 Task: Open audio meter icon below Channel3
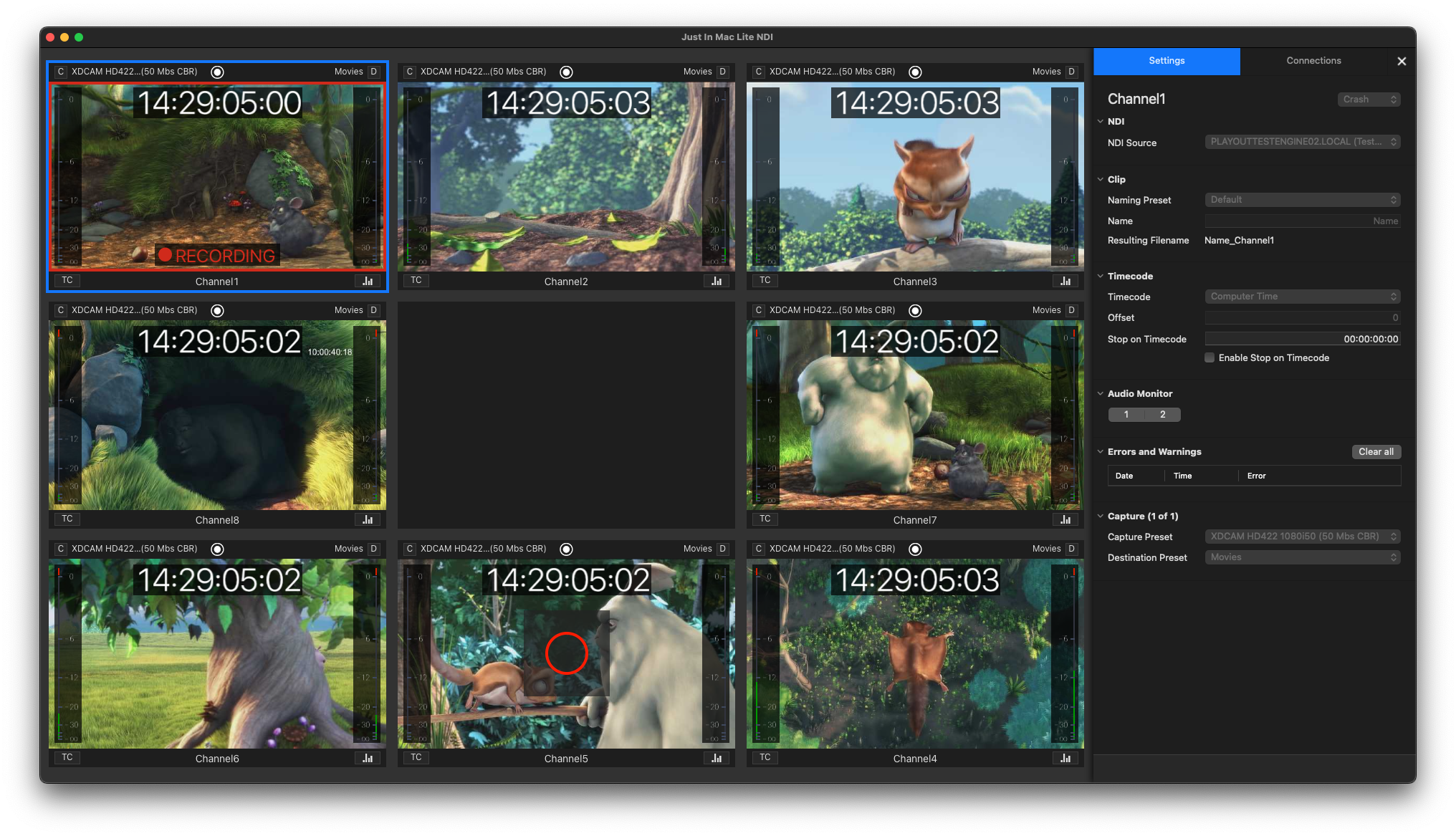click(x=1065, y=281)
